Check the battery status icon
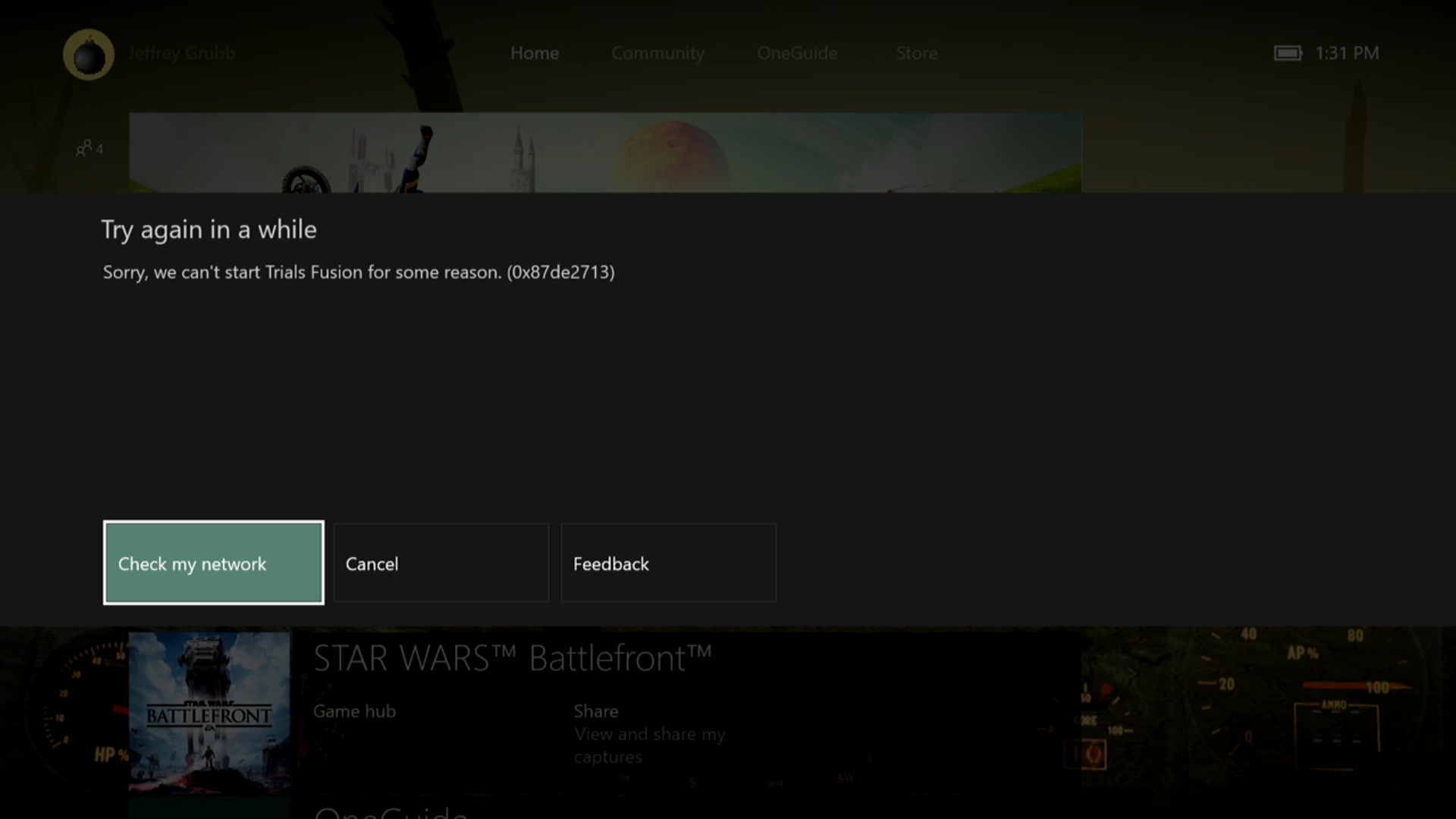Image resolution: width=1456 pixels, height=819 pixels. tap(1288, 53)
